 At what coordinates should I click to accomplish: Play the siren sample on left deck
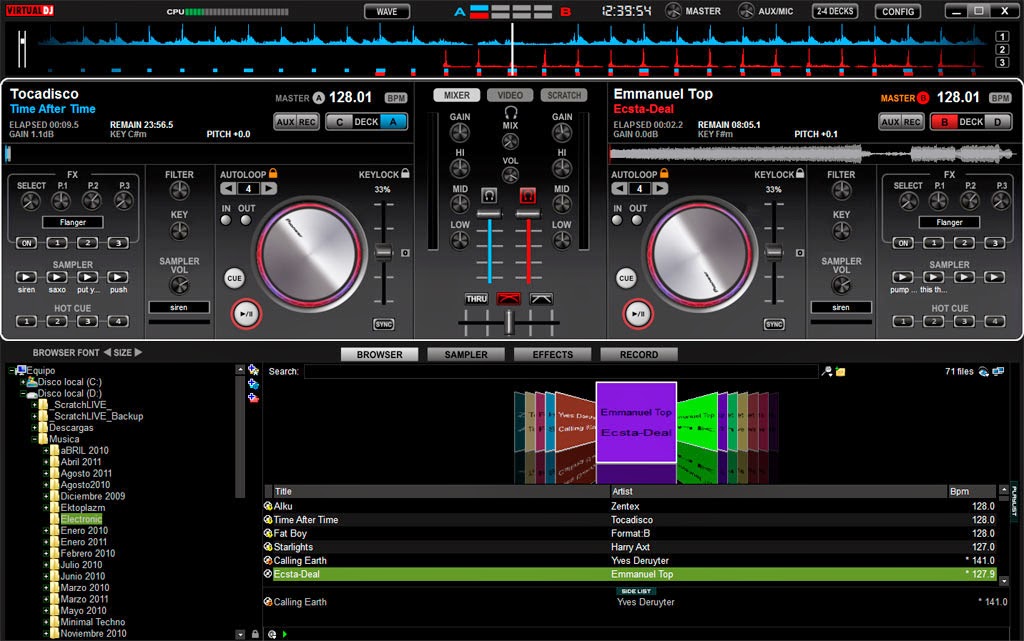point(26,277)
